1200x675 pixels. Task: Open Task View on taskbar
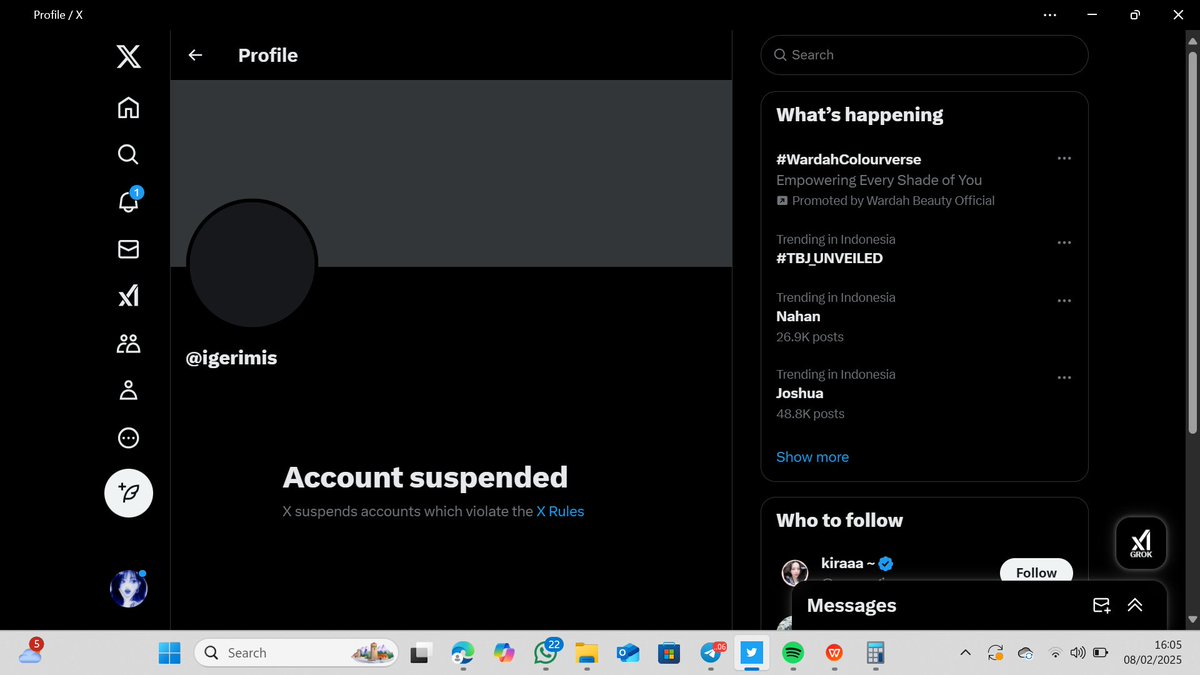click(421, 653)
